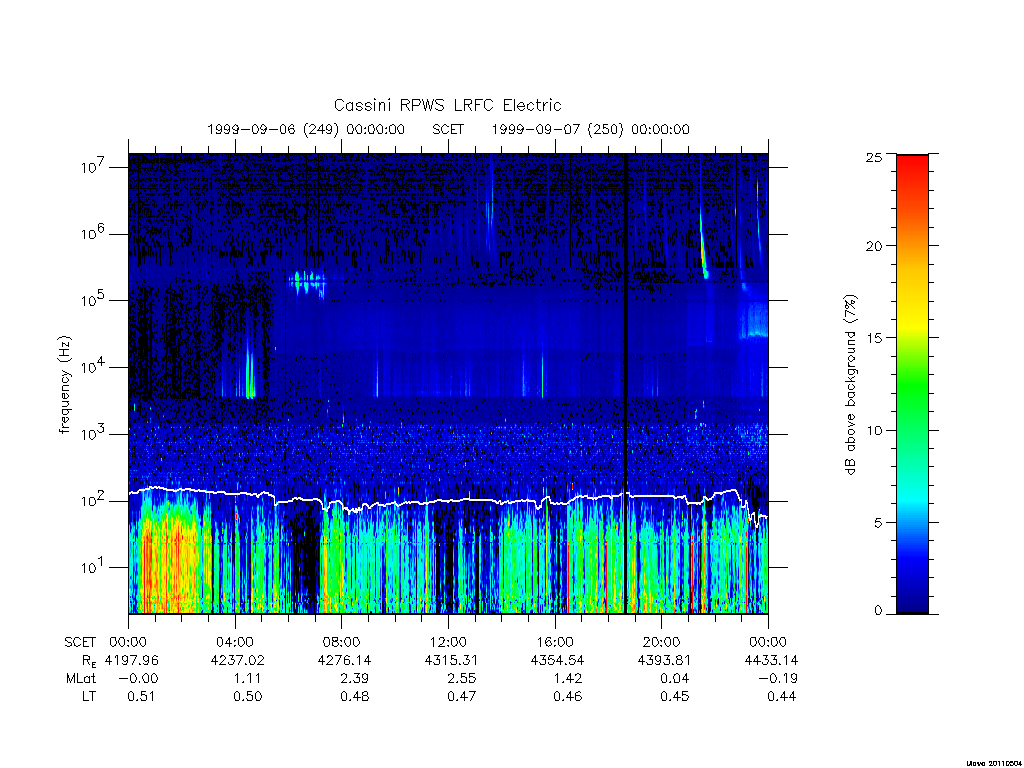This screenshot has width=1024, height=768.
Task: Click the 25 dB label on colorbar
Action: pyautogui.click(x=874, y=157)
